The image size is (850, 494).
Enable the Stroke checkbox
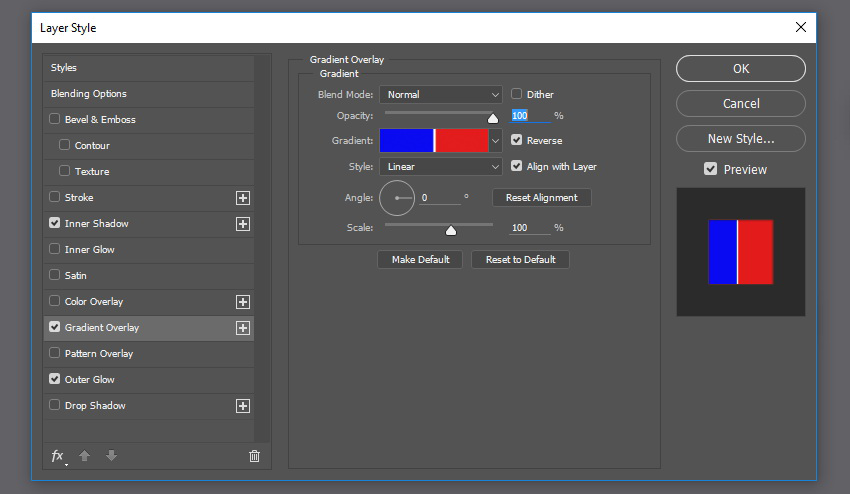(54, 197)
